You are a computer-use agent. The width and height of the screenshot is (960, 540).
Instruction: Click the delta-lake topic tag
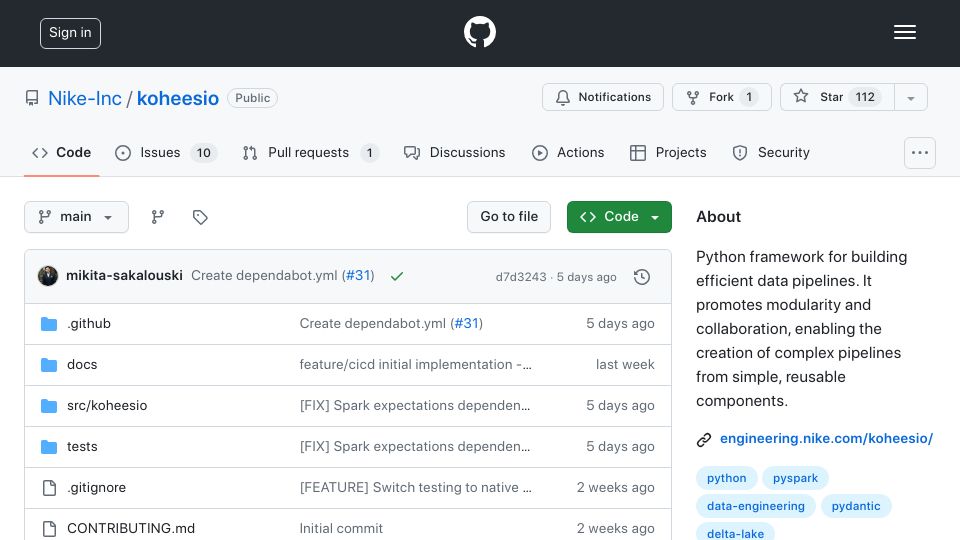pos(735,533)
